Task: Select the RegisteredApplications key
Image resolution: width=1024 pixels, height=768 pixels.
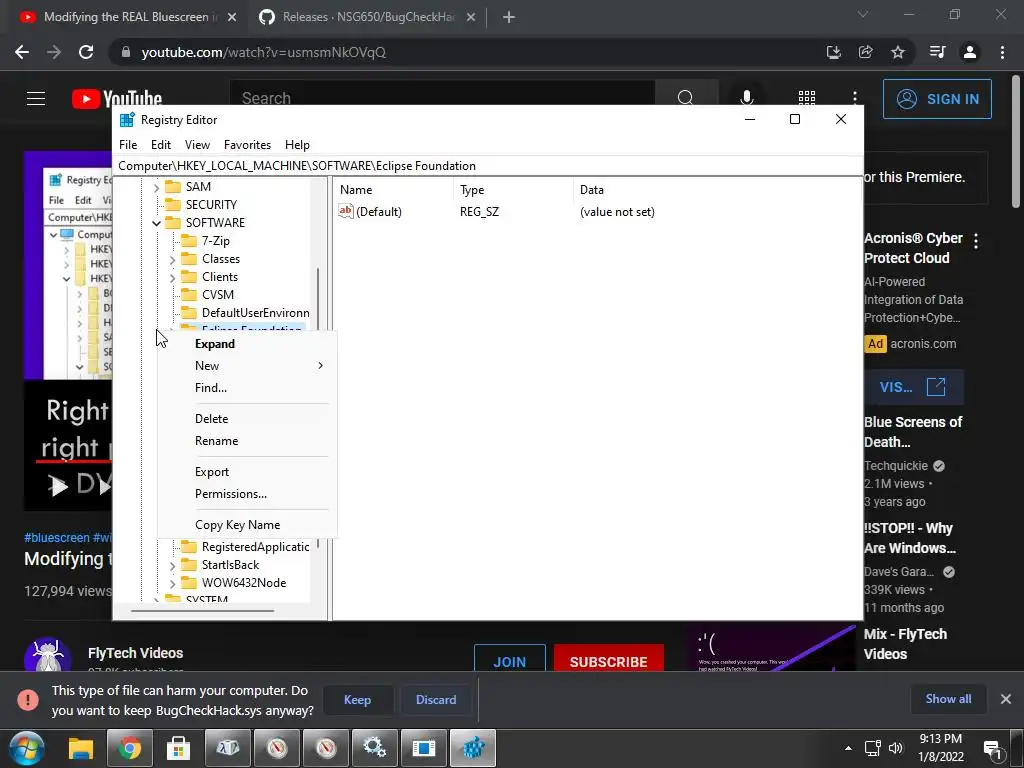Action: (x=255, y=547)
